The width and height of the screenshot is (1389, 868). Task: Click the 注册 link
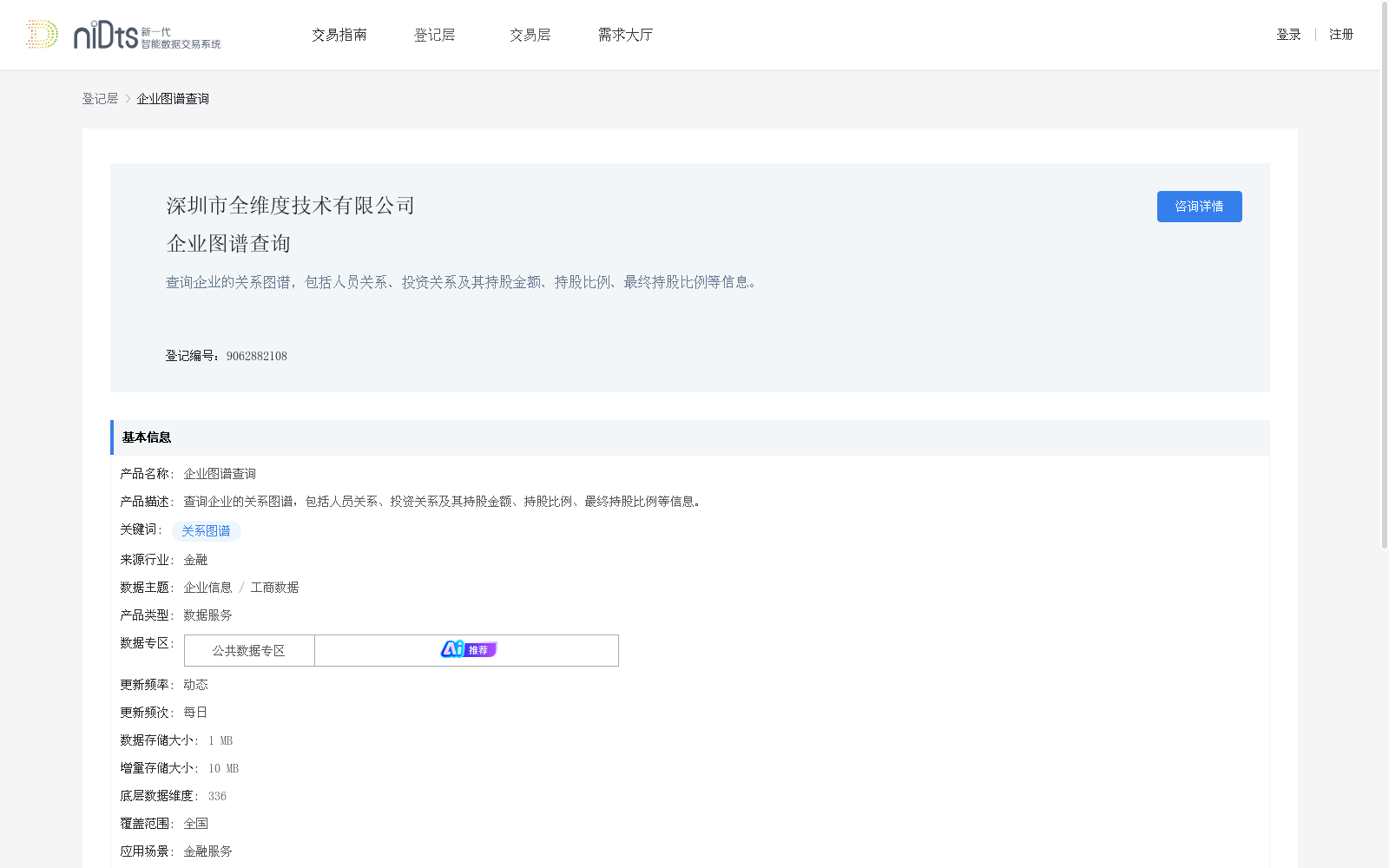click(1341, 35)
